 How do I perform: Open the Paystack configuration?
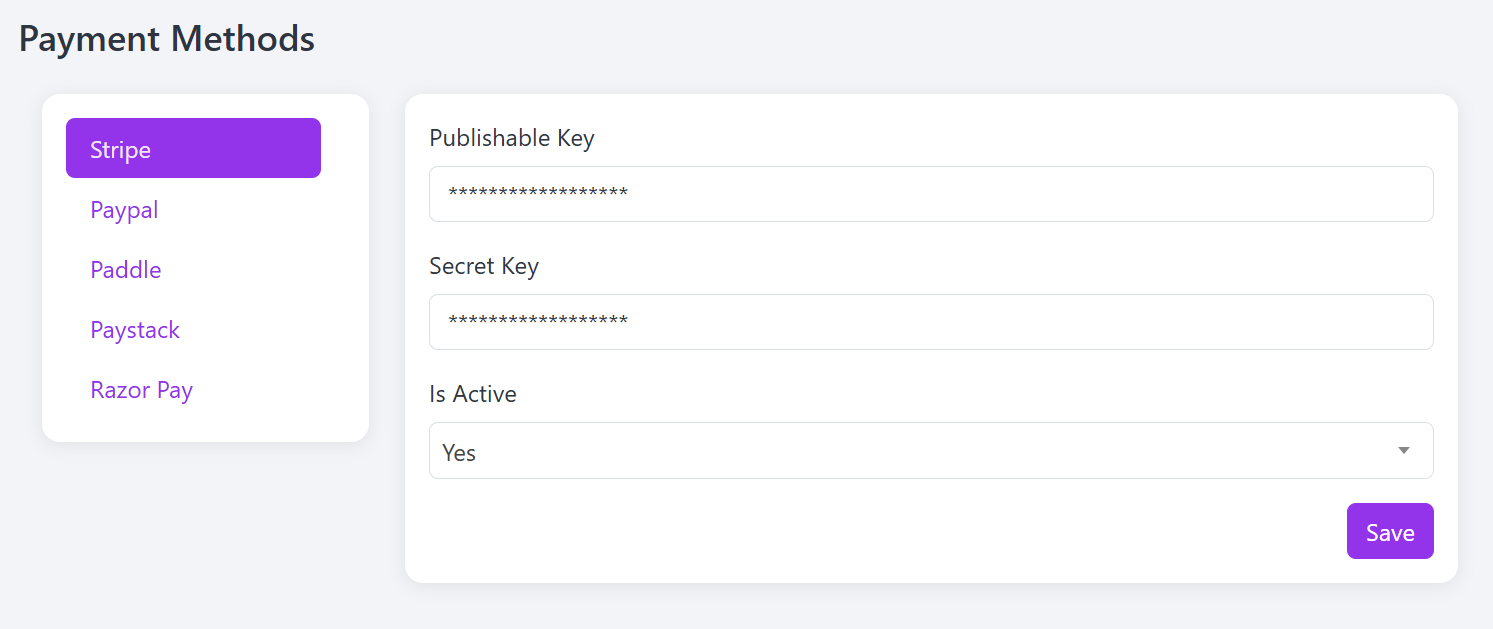193,330
